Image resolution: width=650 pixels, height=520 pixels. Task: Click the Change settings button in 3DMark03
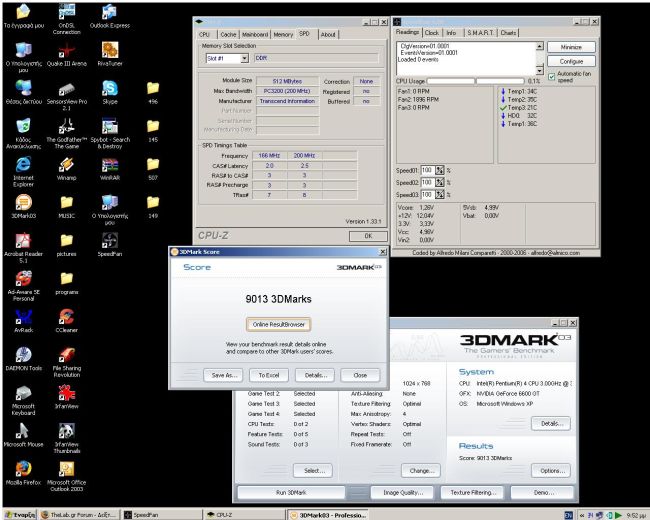421,471
